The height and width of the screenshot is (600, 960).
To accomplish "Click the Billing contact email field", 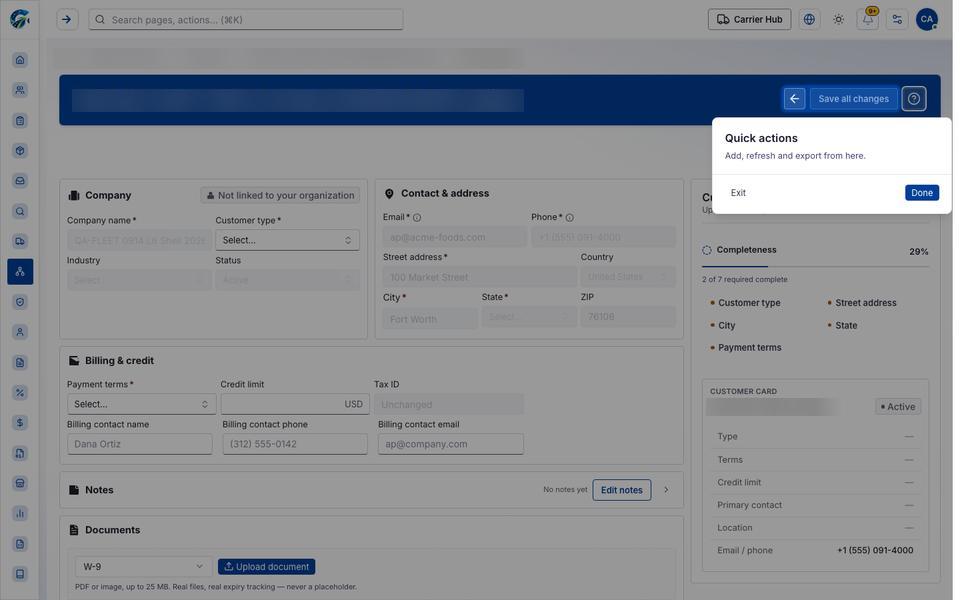I will 451,444.
